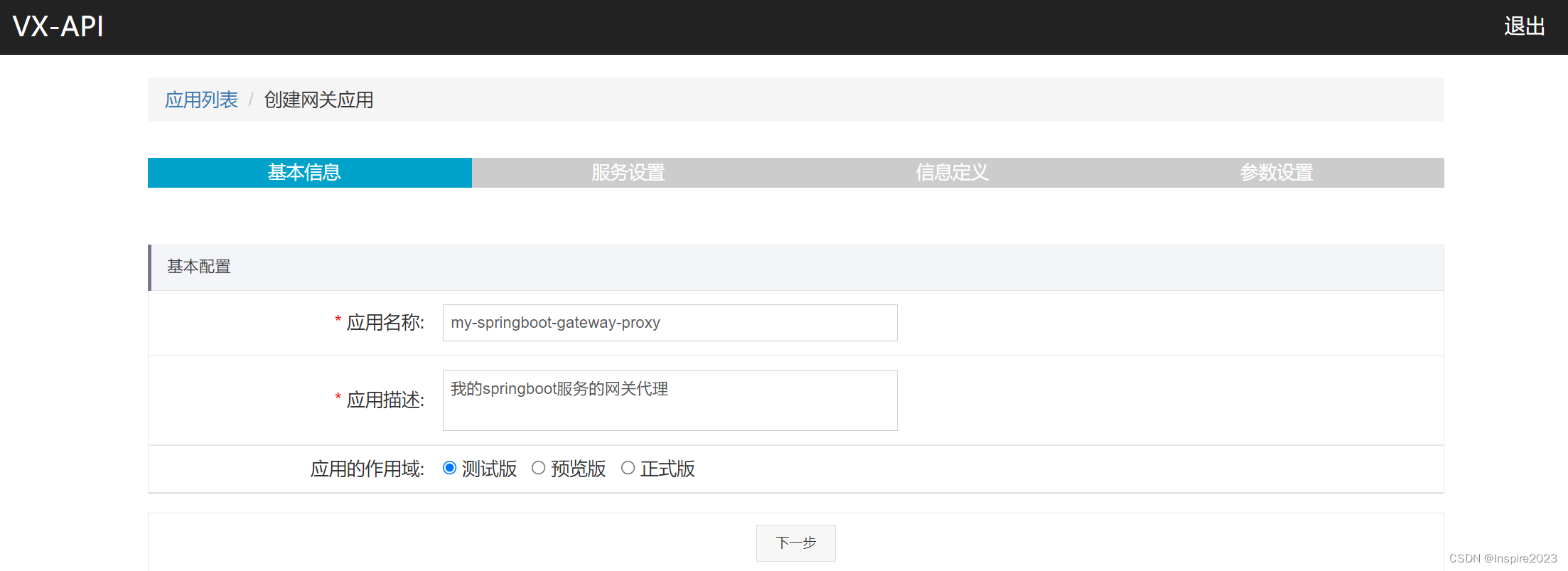Click the 应用名称 field label
The image size is (1568, 571).
385,323
